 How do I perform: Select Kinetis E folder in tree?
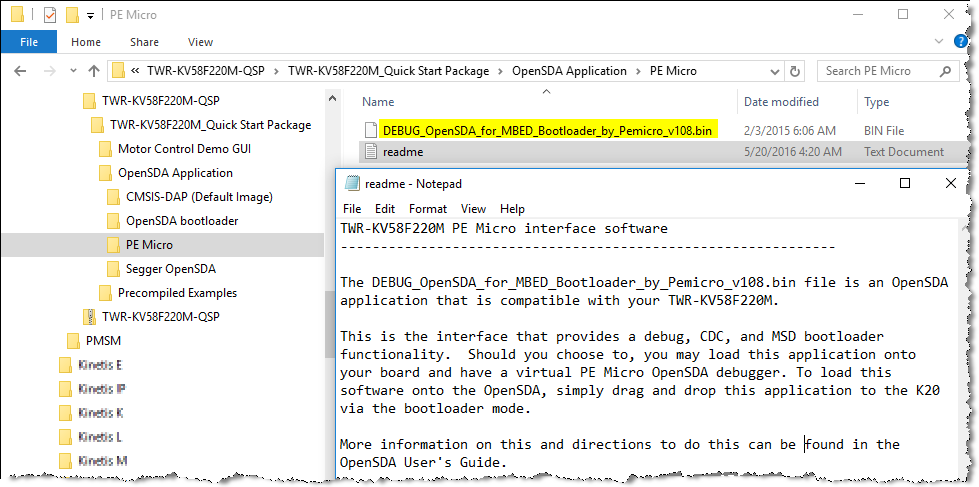click(101, 365)
